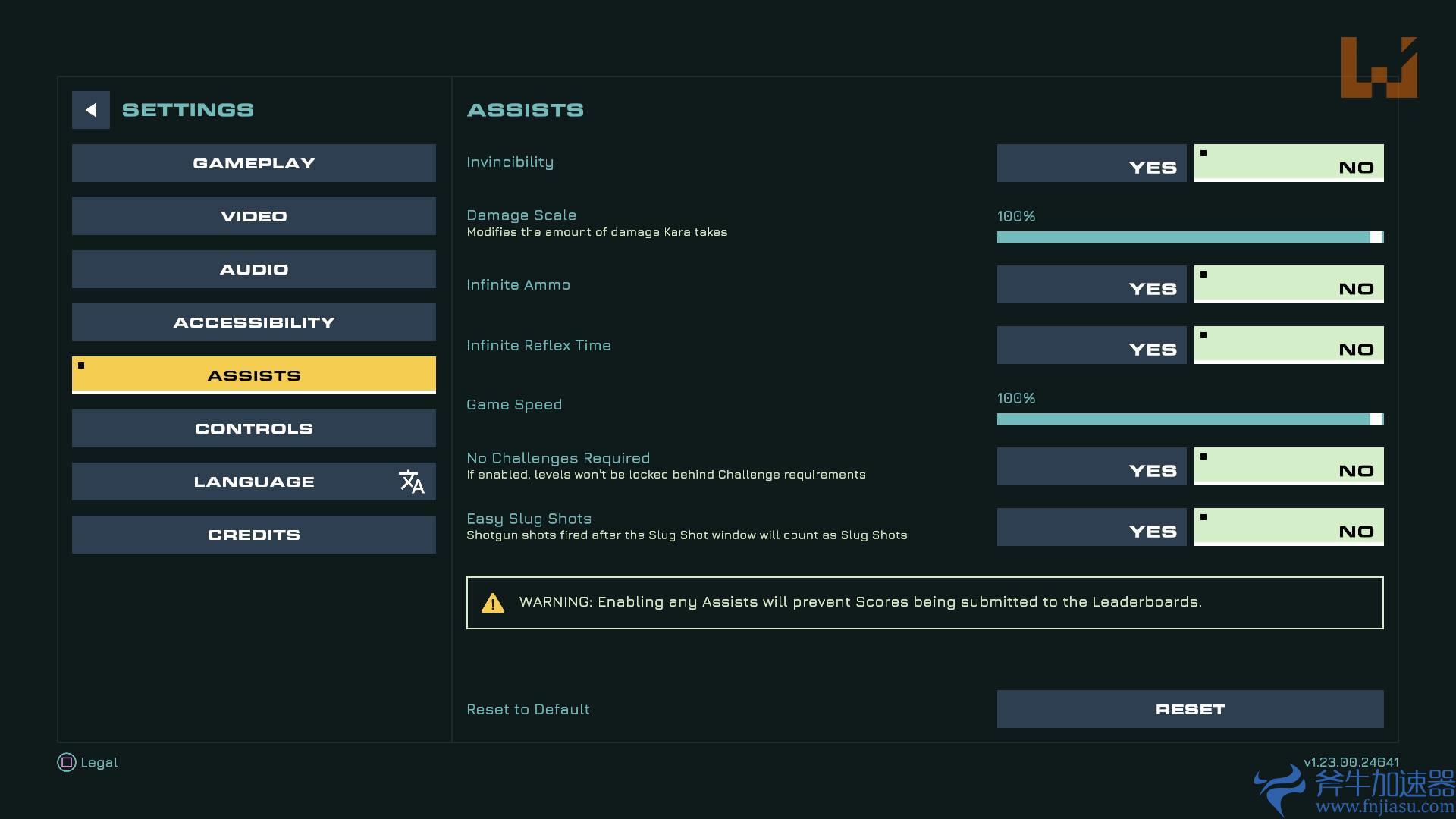Open the Credits menu entry

pyautogui.click(x=254, y=535)
